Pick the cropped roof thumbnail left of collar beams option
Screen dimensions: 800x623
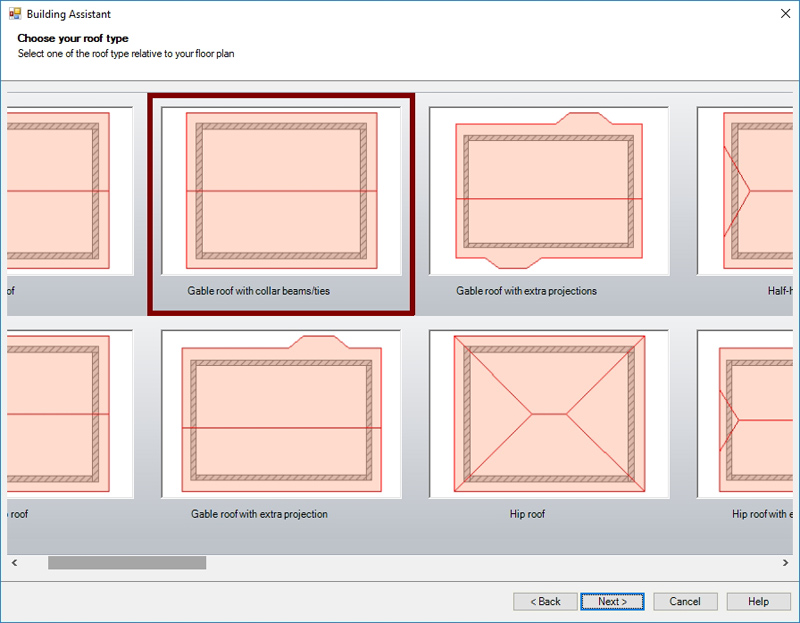click(x=70, y=190)
